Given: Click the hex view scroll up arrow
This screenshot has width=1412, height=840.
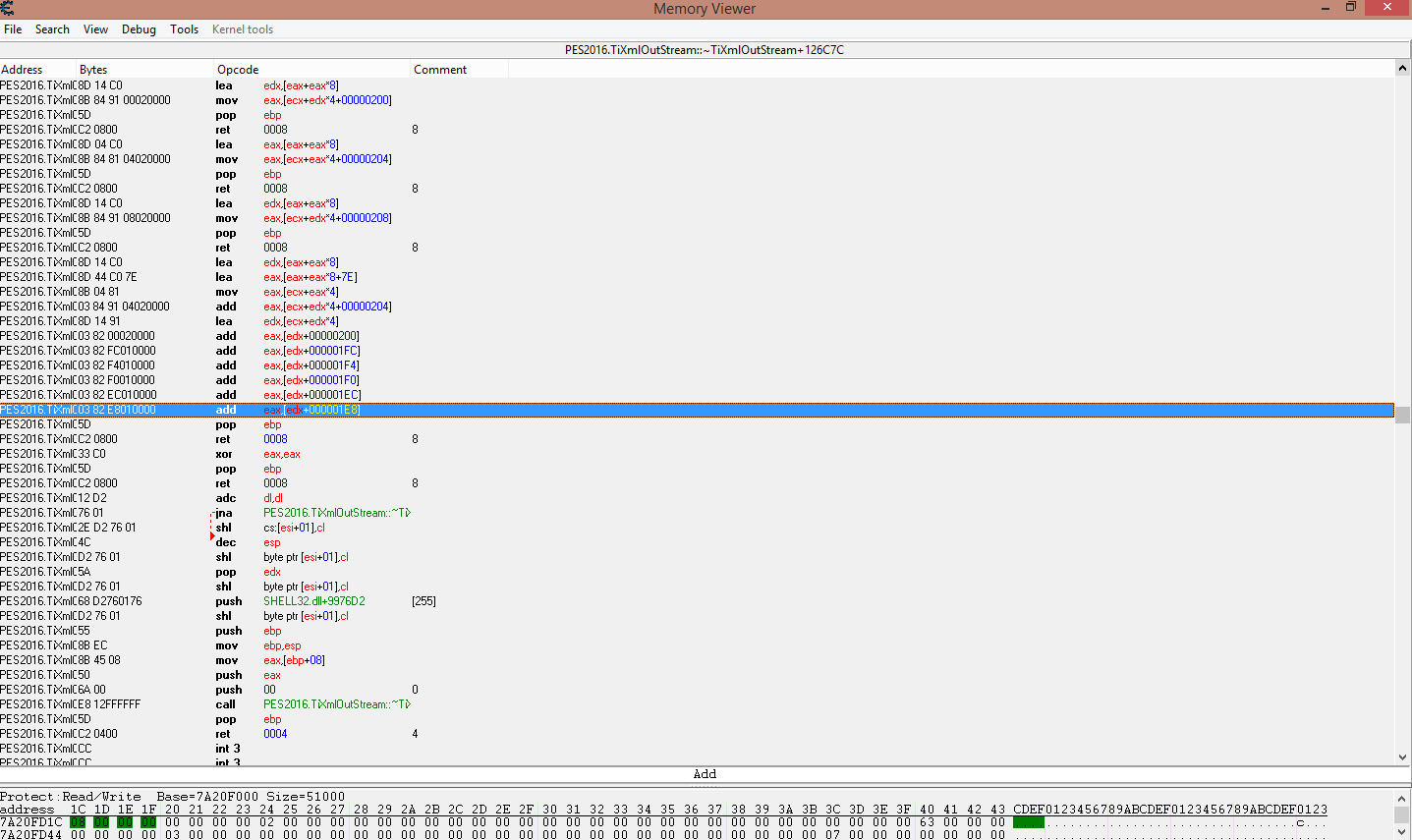Looking at the screenshot, I should pyautogui.click(x=1402, y=797).
